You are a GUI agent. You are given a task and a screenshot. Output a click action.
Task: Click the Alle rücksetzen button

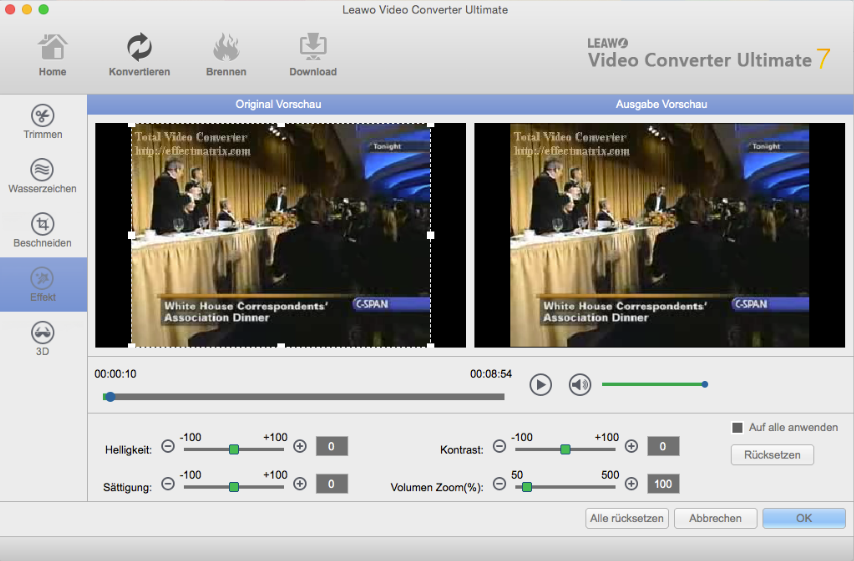point(627,518)
